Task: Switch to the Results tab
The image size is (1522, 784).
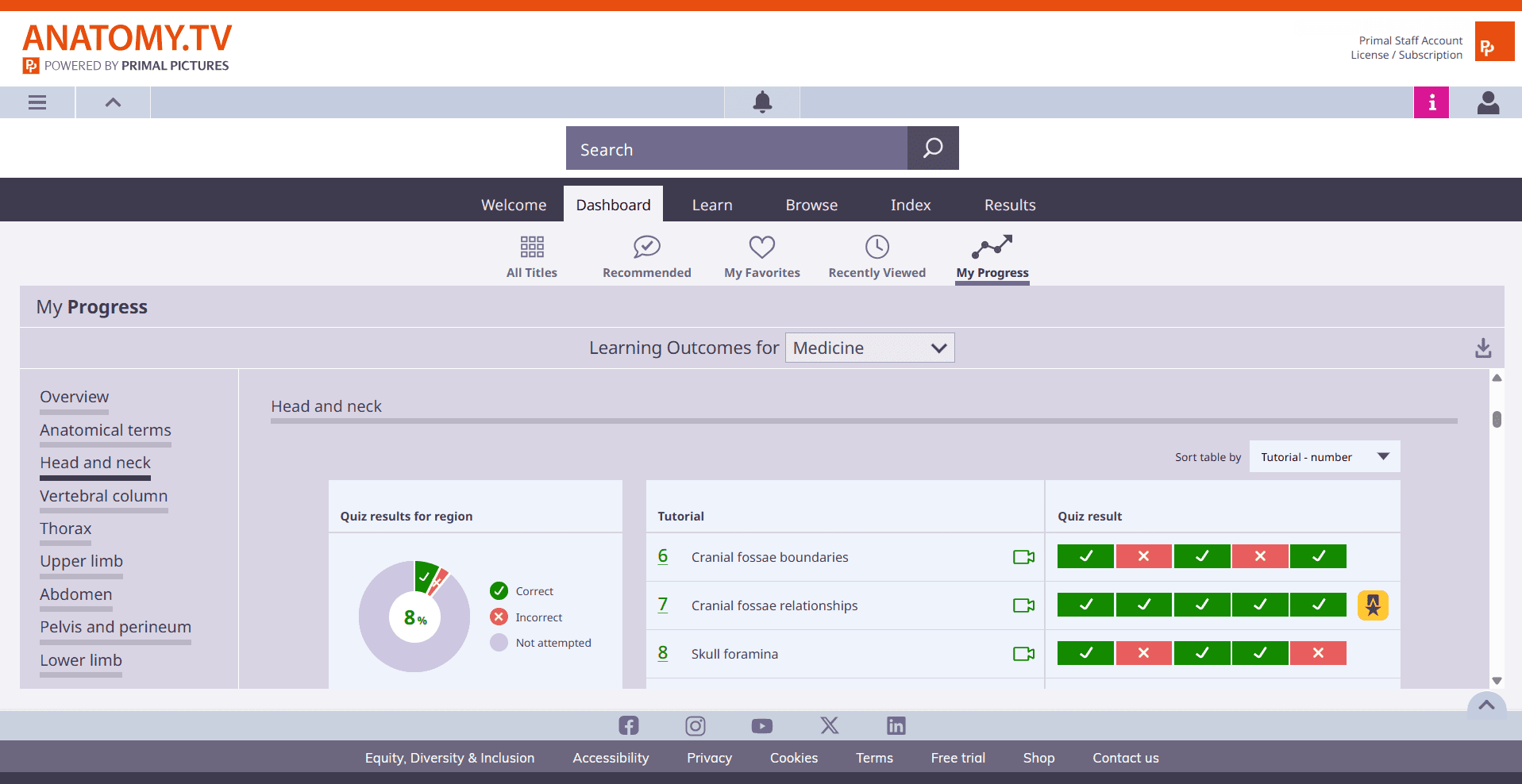Action: coord(1009,204)
